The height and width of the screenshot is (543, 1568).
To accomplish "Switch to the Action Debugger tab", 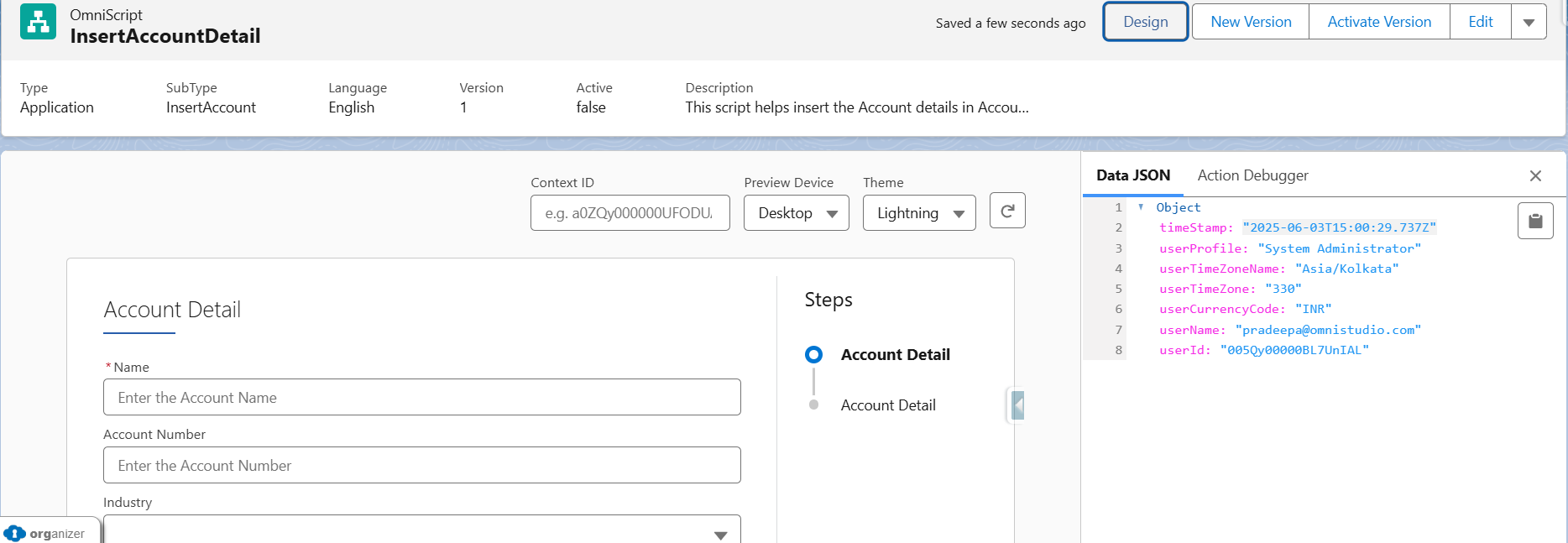I will 1252,175.
